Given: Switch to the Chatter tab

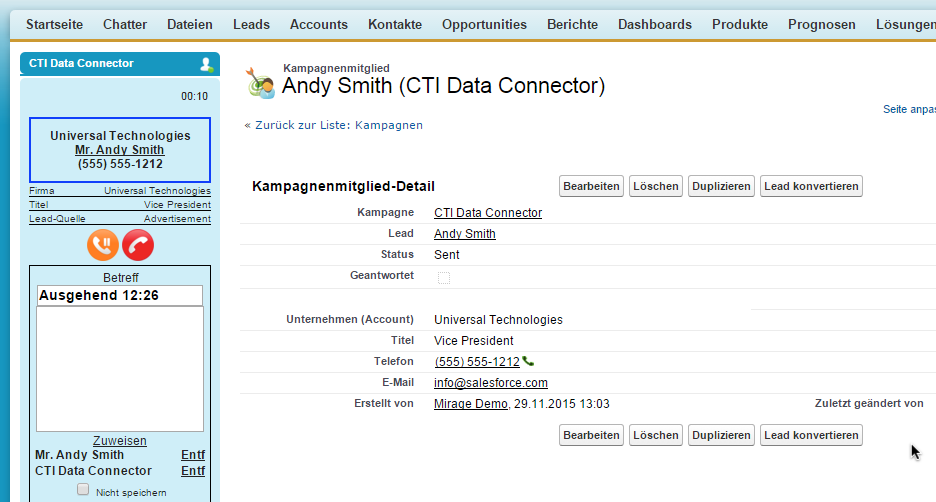Looking at the screenshot, I should [125, 24].
